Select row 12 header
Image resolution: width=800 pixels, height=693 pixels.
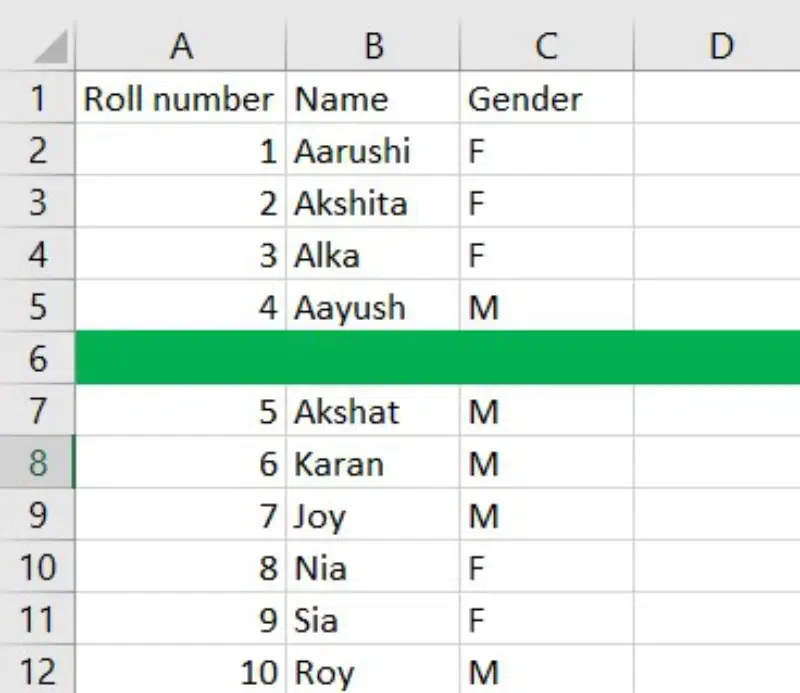[38, 672]
